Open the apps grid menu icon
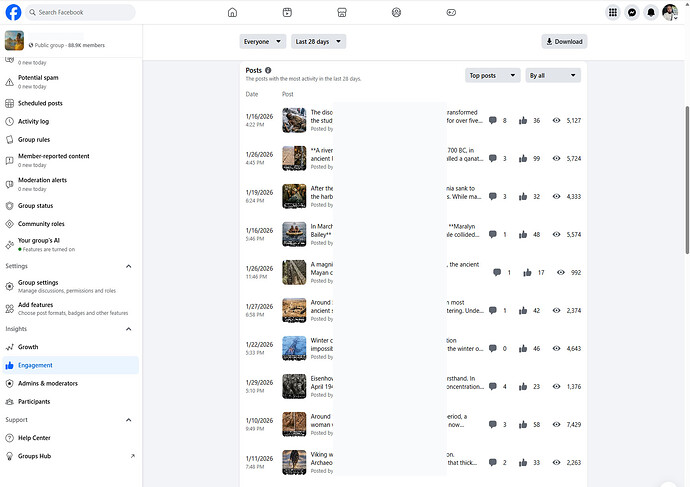The image size is (690, 487). [613, 12]
